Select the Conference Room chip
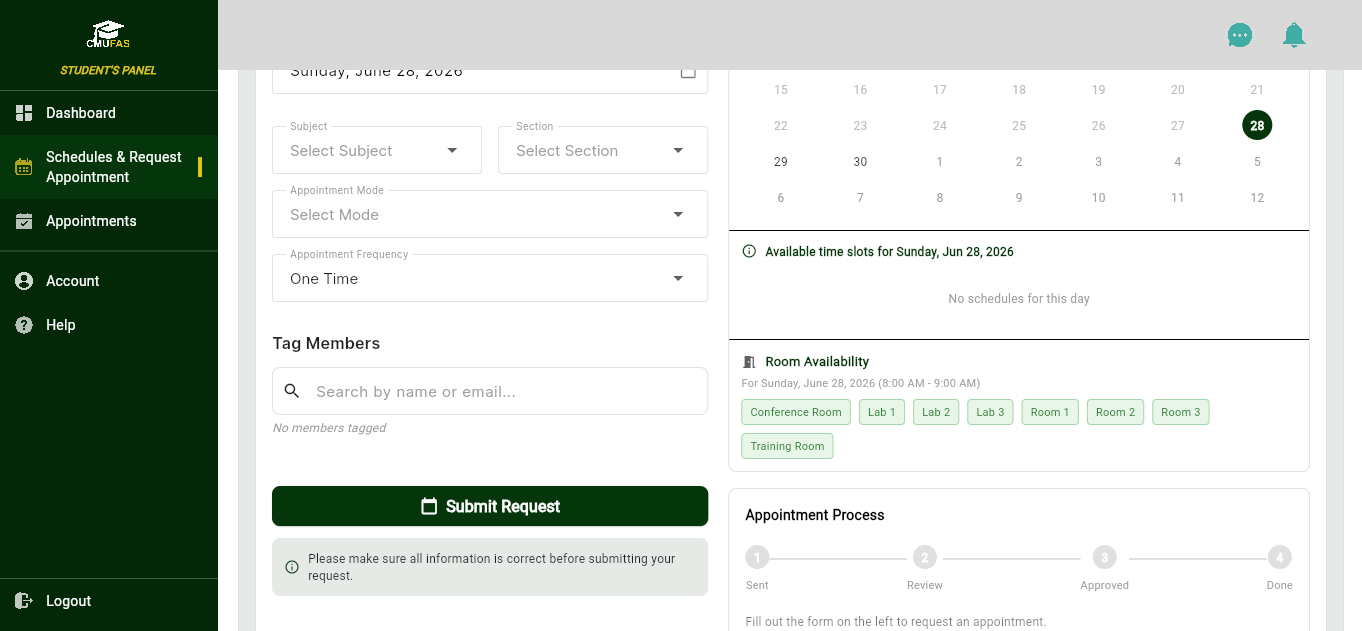The height and width of the screenshot is (631, 1362). pos(796,412)
